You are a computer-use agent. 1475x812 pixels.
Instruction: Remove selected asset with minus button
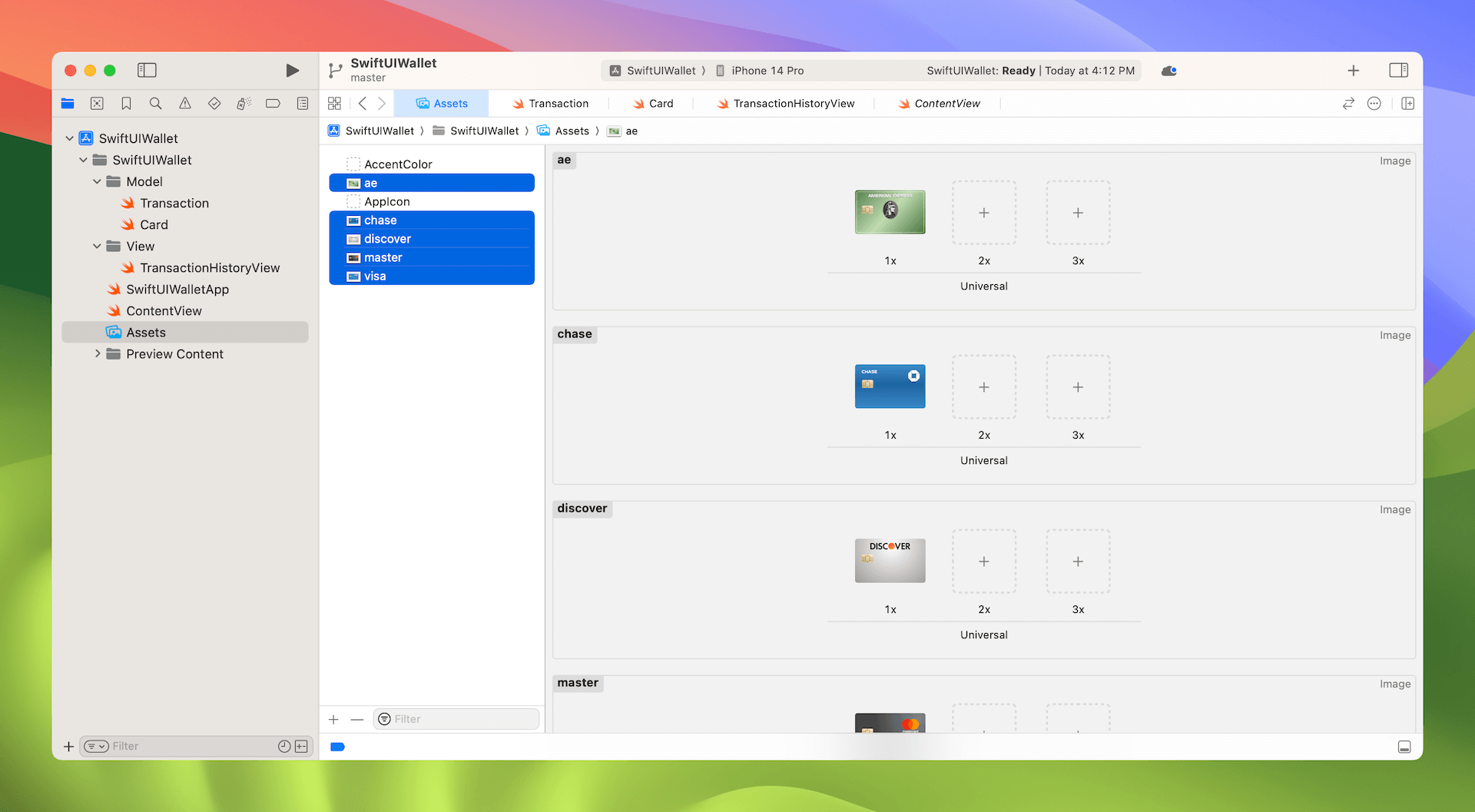pos(356,719)
